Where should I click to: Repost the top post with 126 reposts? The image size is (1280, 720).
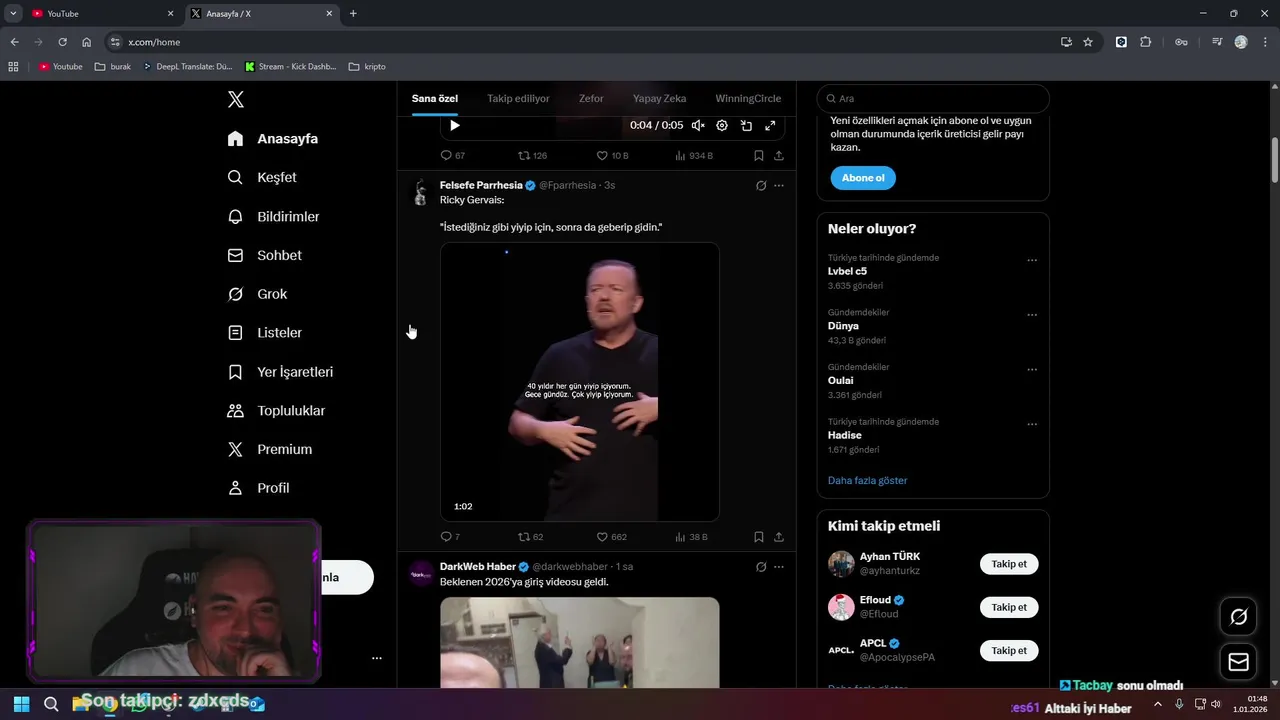[x=532, y=155]
